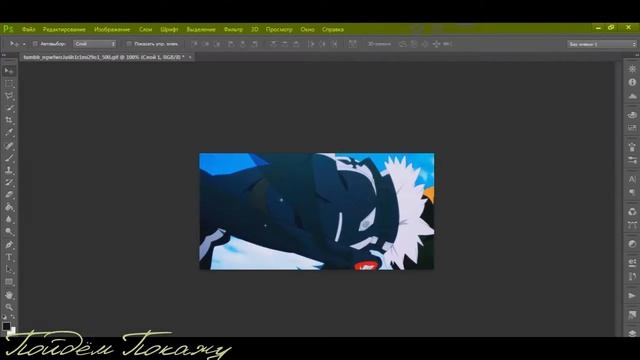Select the Magic Wand tool
Image resolution: width=640 pixels, height=360 pixels.
point(9,108)
